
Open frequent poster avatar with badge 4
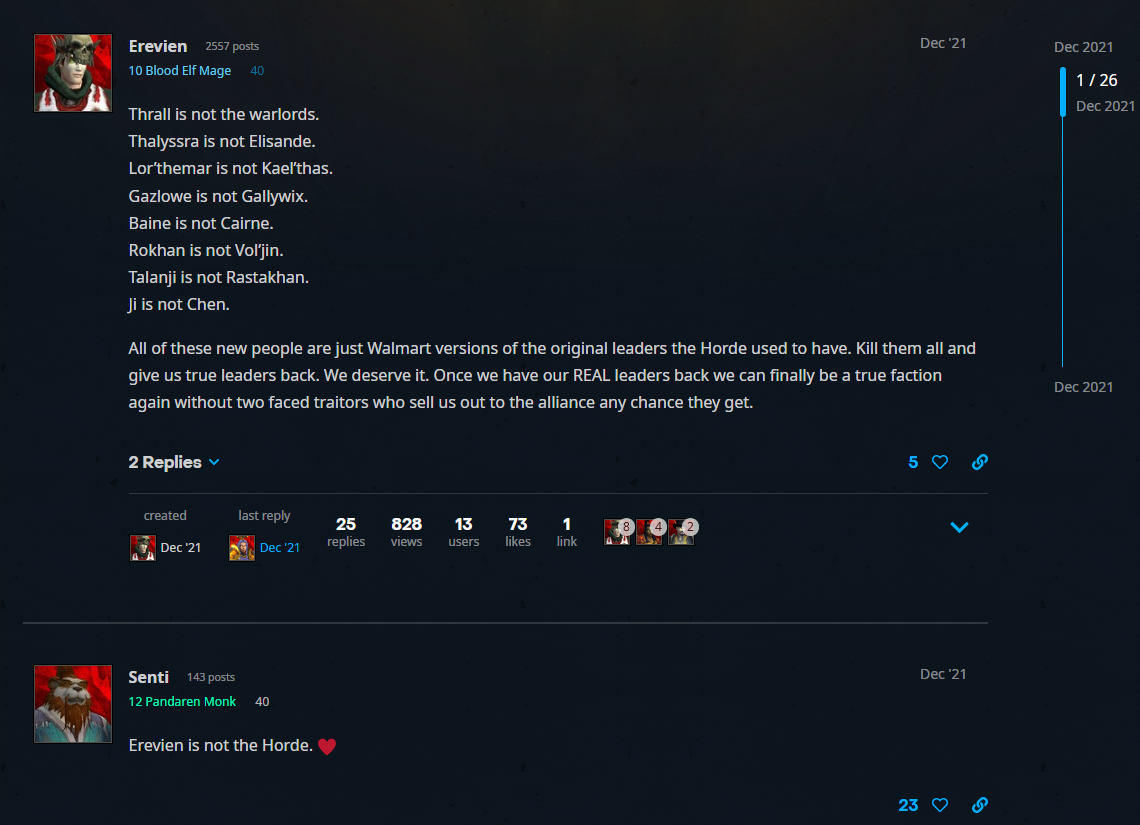(x=649, y=531)
